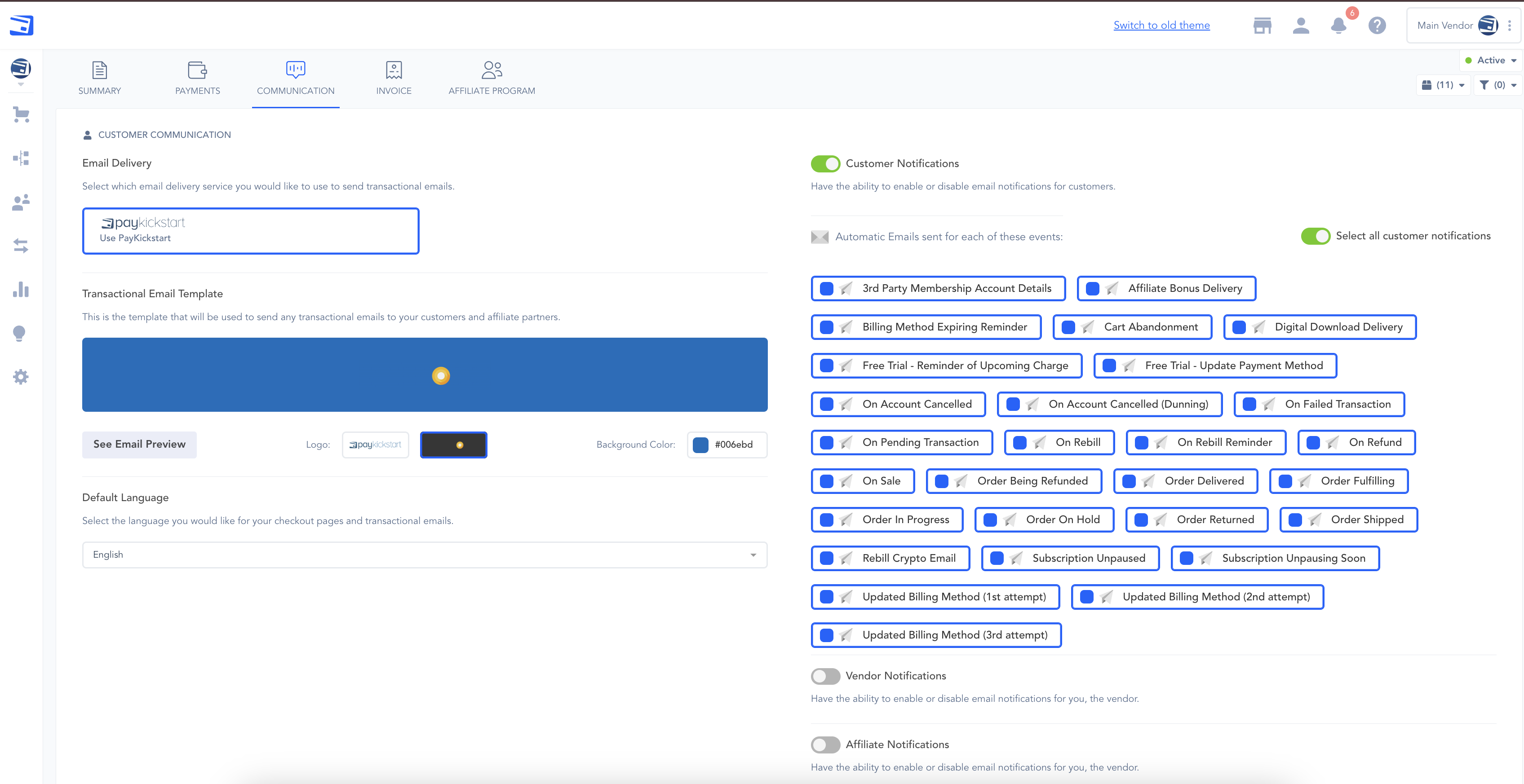
Task: Open the Active status dropdown
Action: 1491,60
